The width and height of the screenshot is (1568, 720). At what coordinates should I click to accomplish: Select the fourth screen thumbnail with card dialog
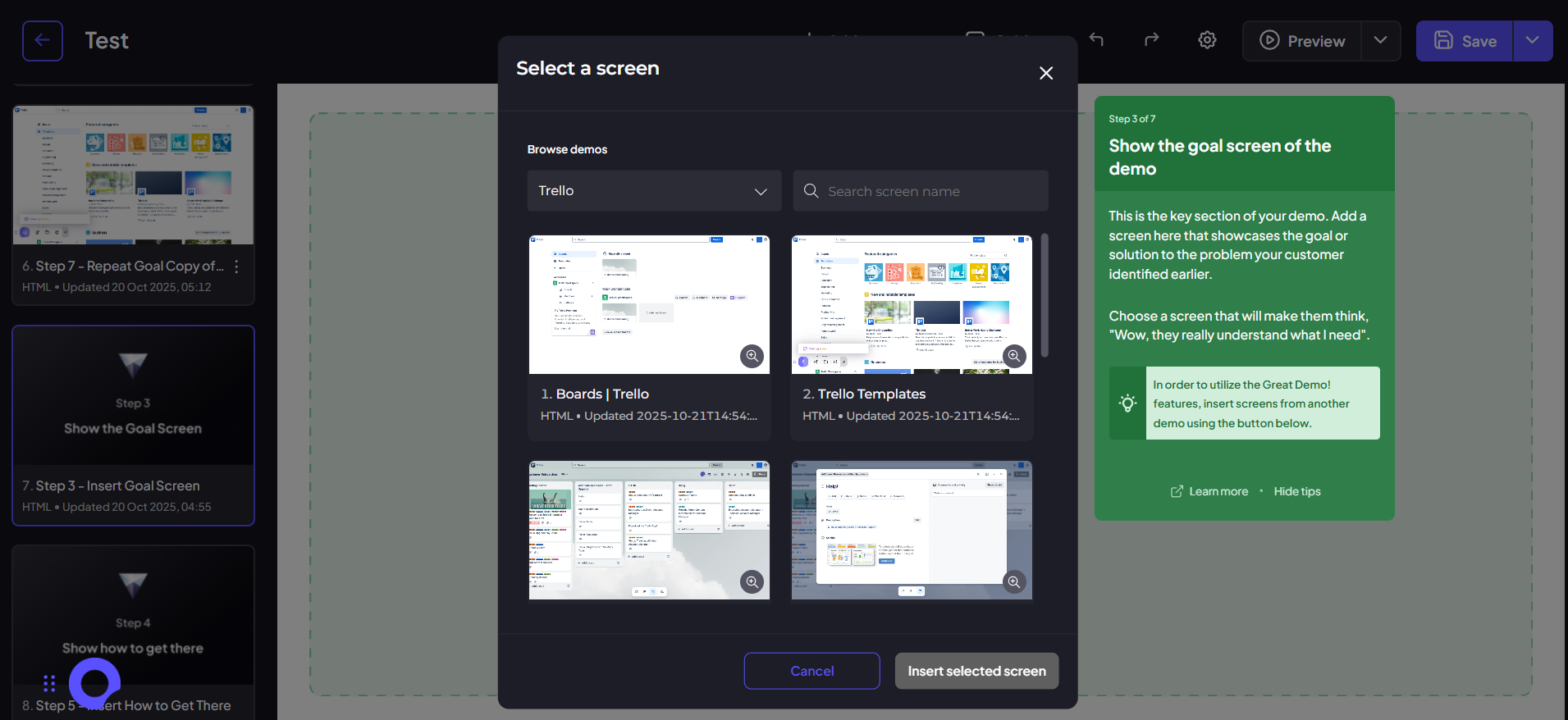tap(912, 530)
